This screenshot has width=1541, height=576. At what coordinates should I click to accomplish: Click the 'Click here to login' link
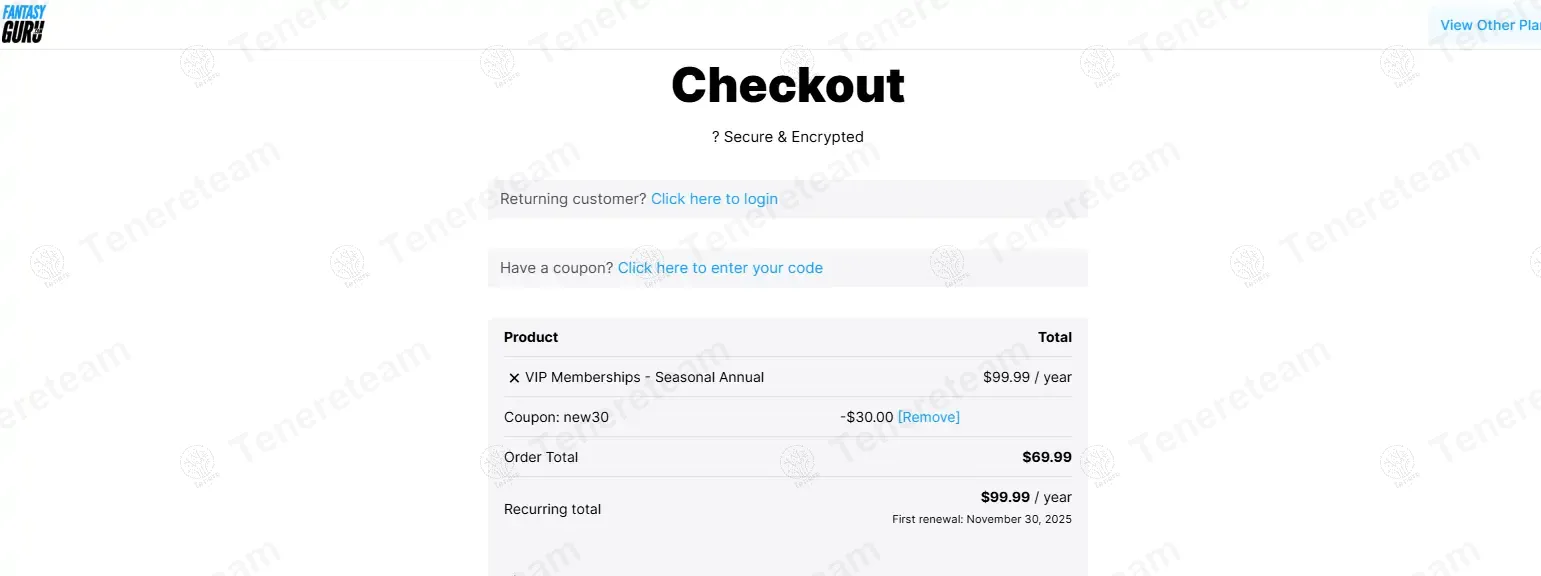point(714,199)
